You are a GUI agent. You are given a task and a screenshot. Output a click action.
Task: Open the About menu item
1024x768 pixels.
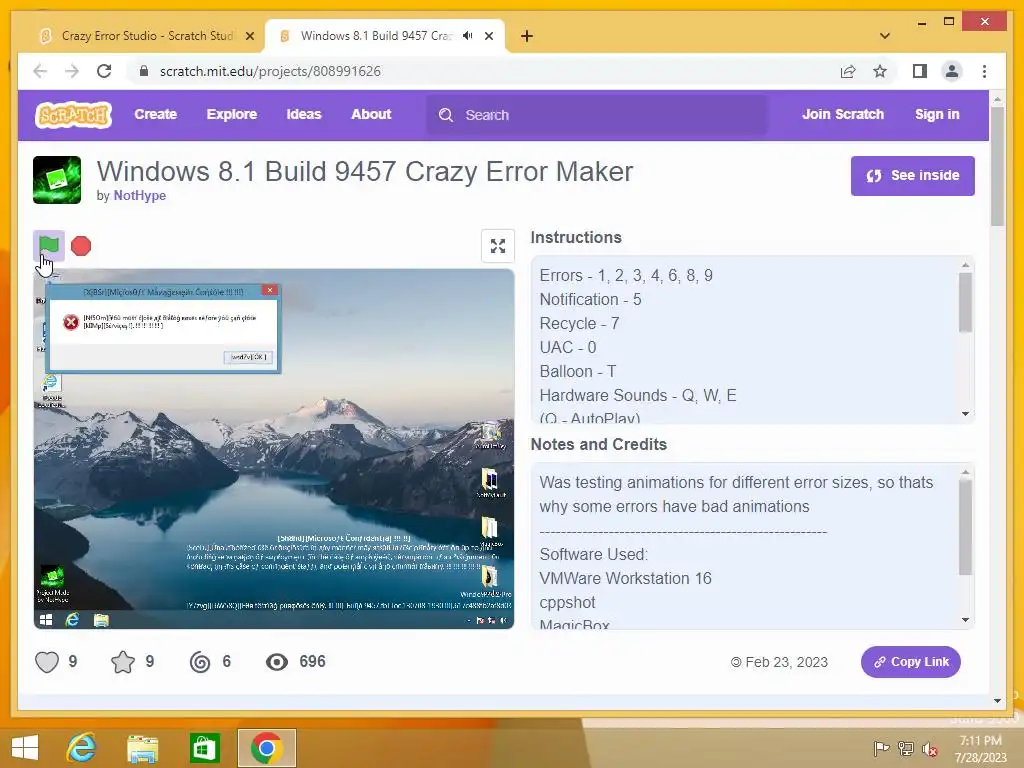pos(371,114)
